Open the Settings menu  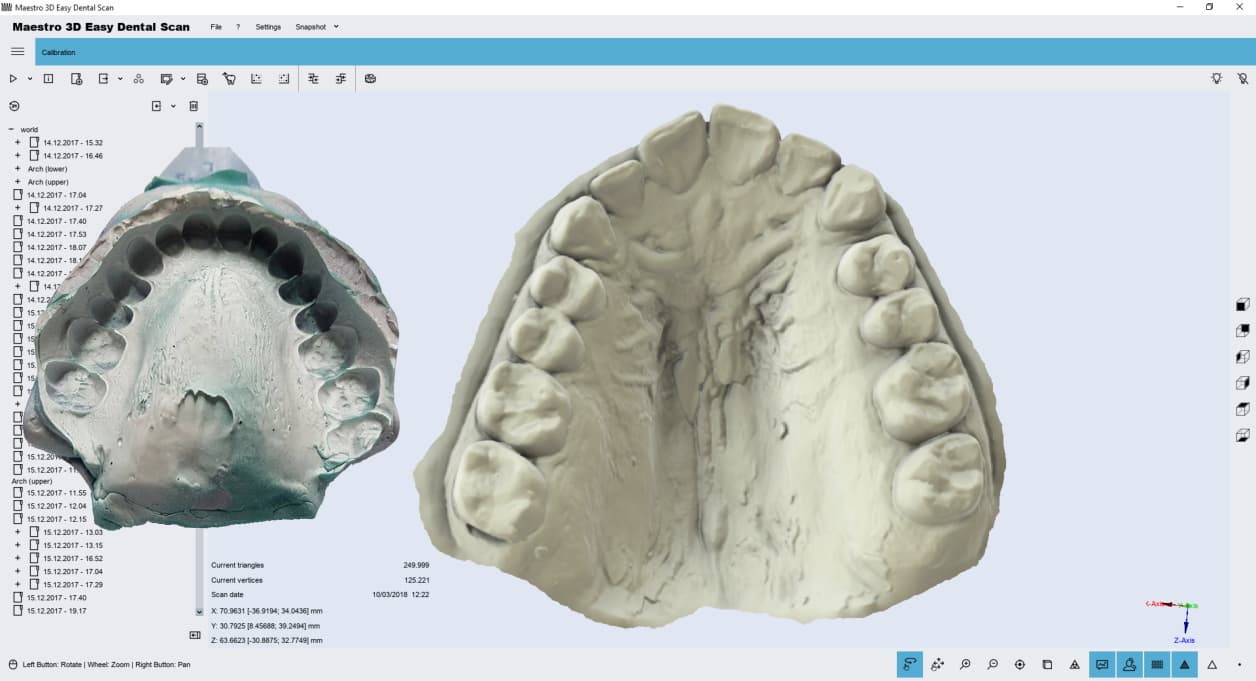click(x=268, y=27)
